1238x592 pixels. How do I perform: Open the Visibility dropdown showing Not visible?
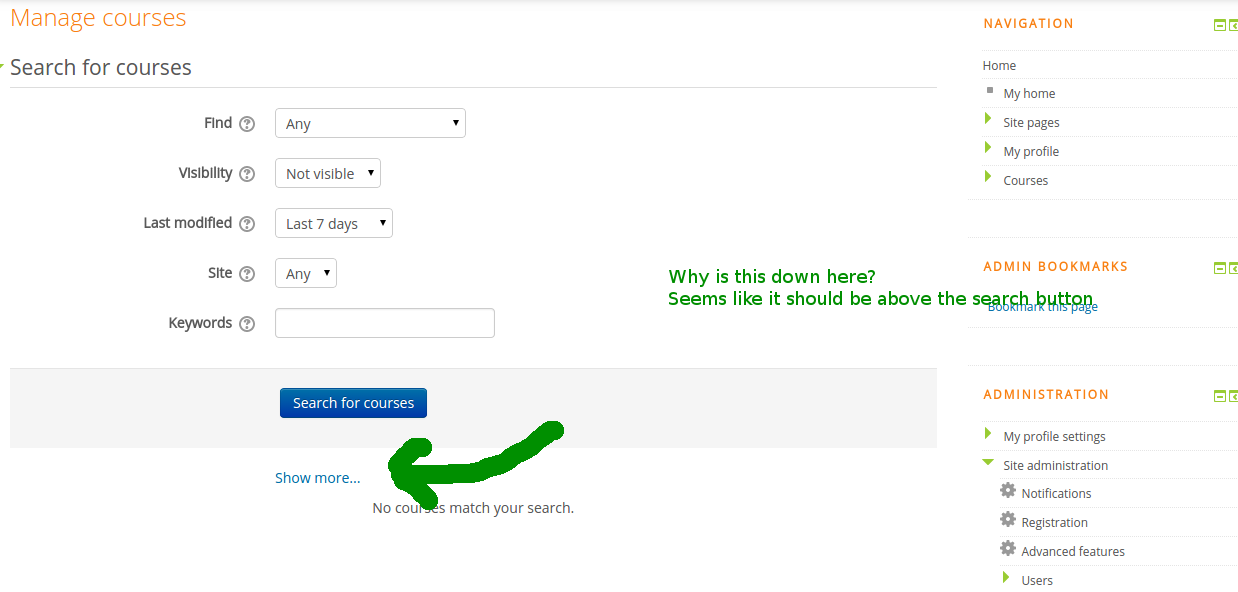[328, 173]
